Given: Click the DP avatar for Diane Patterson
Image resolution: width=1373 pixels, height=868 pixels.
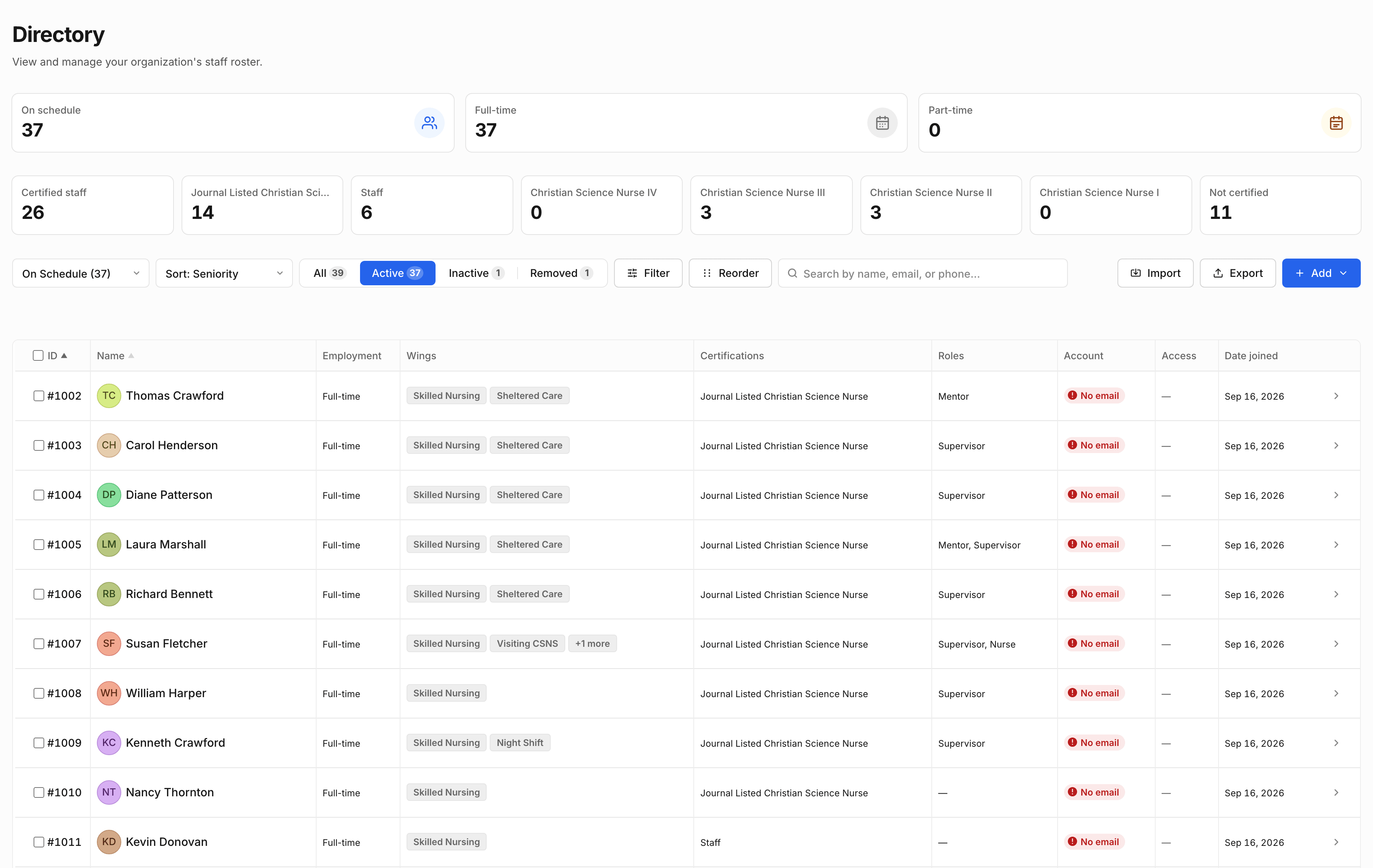Looking at the screenshot, I should point(109,495).
